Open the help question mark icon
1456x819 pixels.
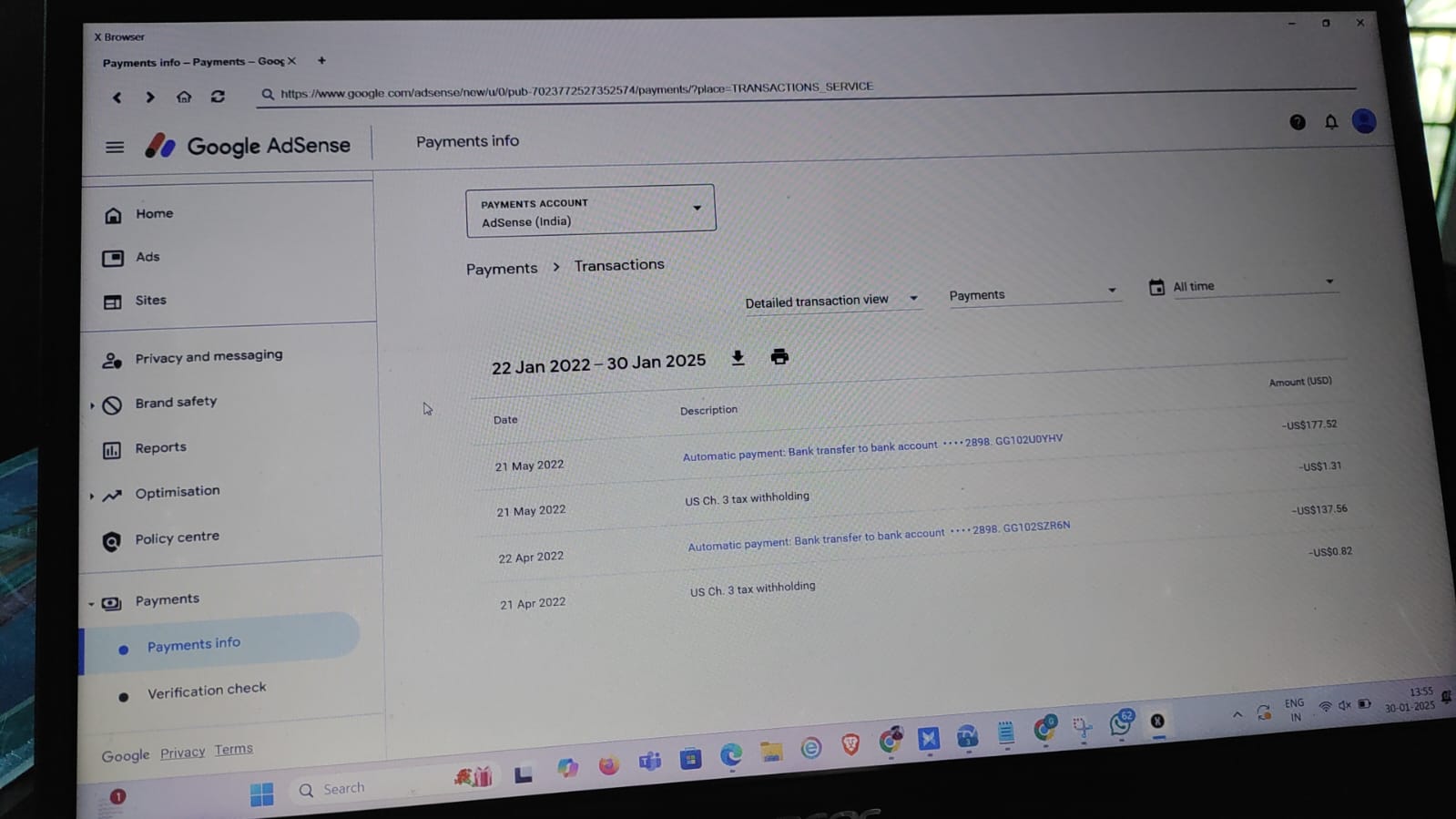click(x=1298, y=122)
